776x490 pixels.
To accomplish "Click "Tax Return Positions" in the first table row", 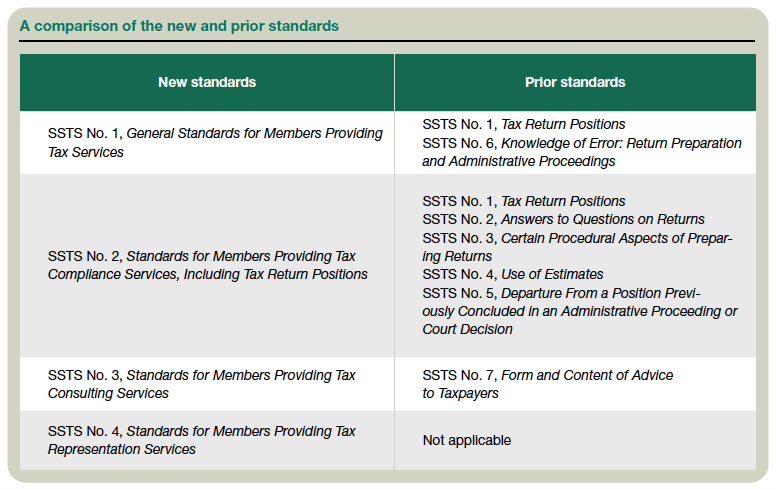I will (563, 124).
